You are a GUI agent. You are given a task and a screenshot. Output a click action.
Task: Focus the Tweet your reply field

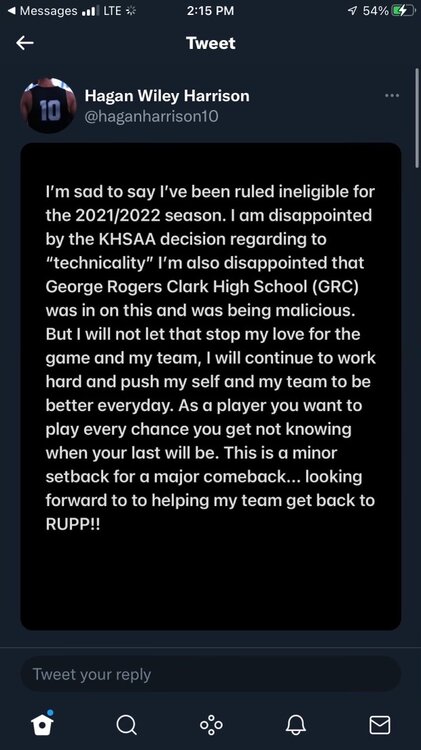(x=210, y=674)
